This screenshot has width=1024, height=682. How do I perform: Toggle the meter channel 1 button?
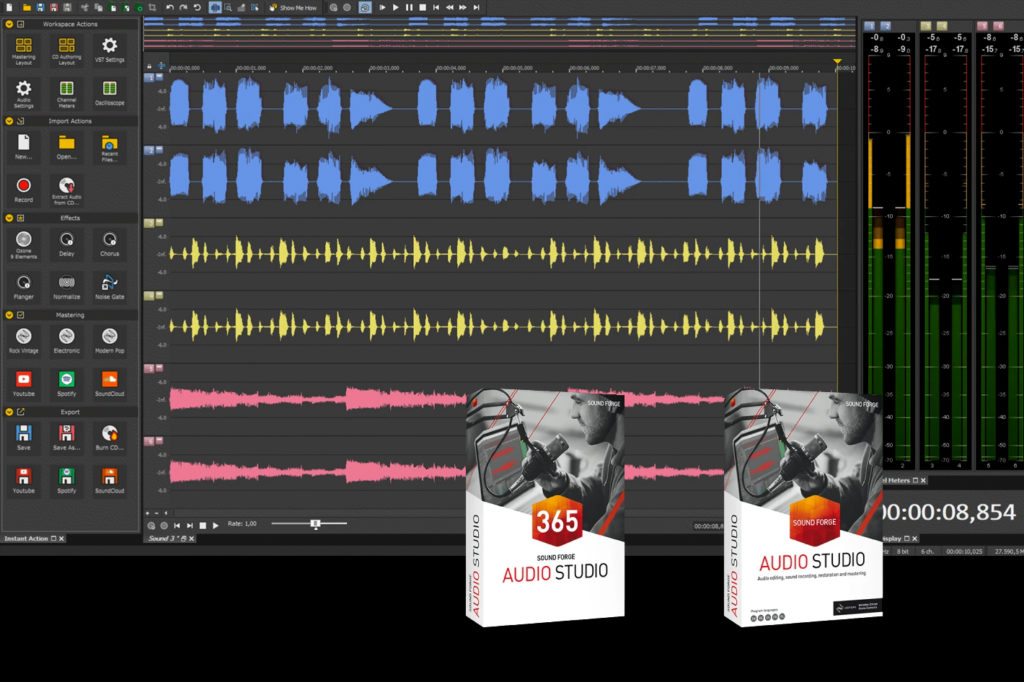click(869, 26)
